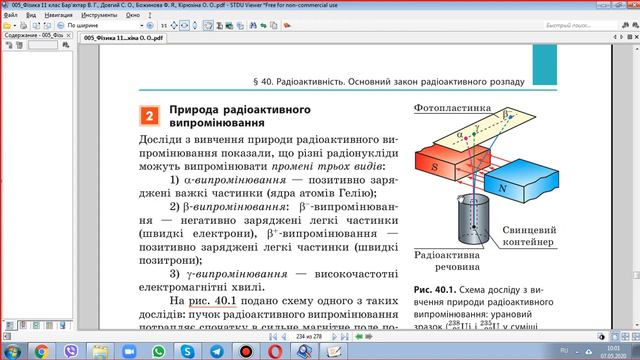The image size is (640, 360).
Task: Click the search icon in contents panel
Action: 66,45
